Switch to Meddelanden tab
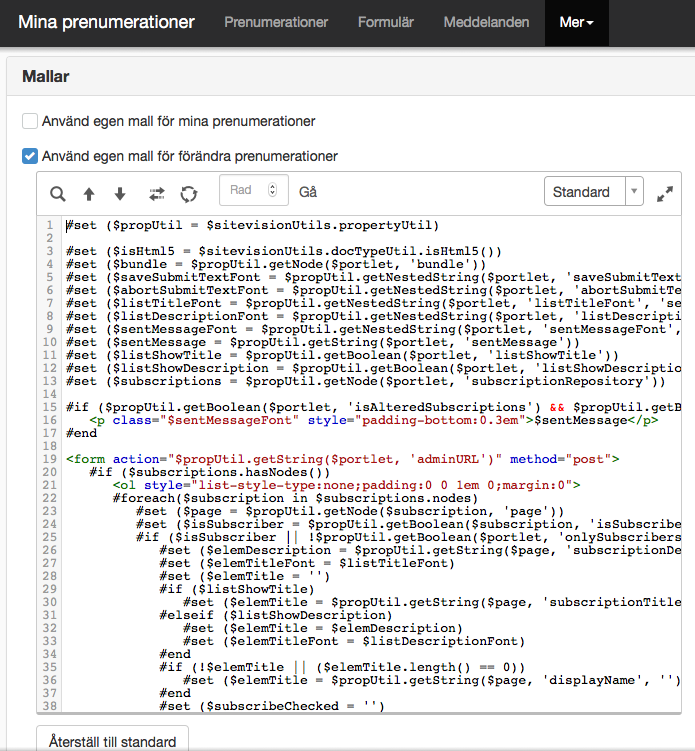 [x=486, y=23]
